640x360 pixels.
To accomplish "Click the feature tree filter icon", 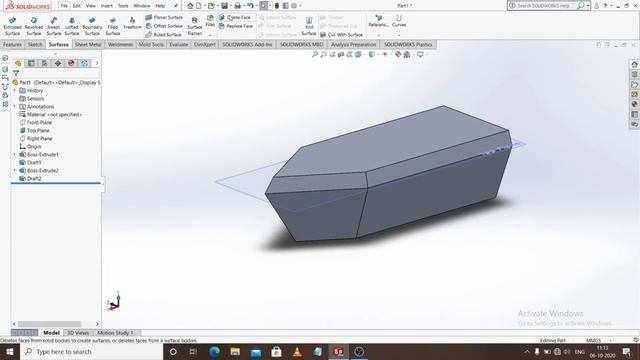I will coord(16,73).
